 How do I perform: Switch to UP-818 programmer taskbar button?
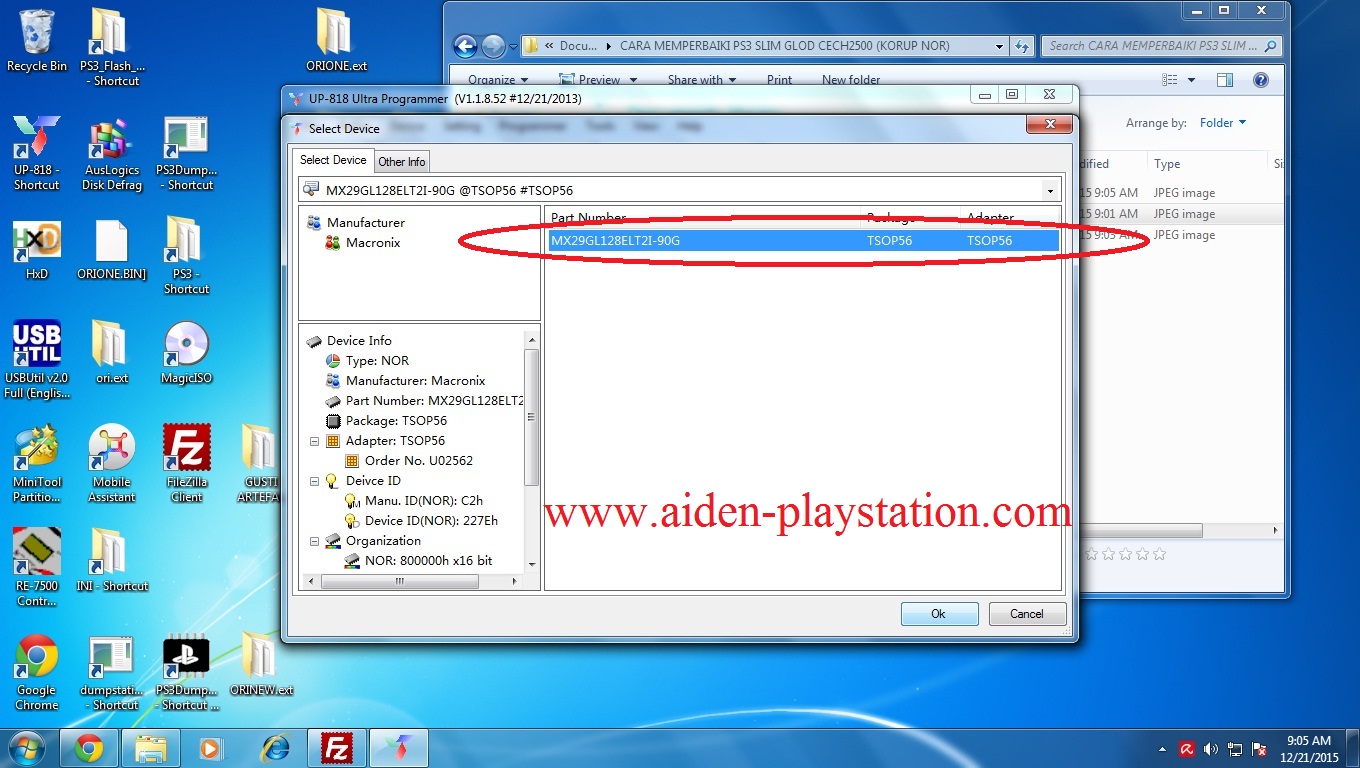[399, 748]
